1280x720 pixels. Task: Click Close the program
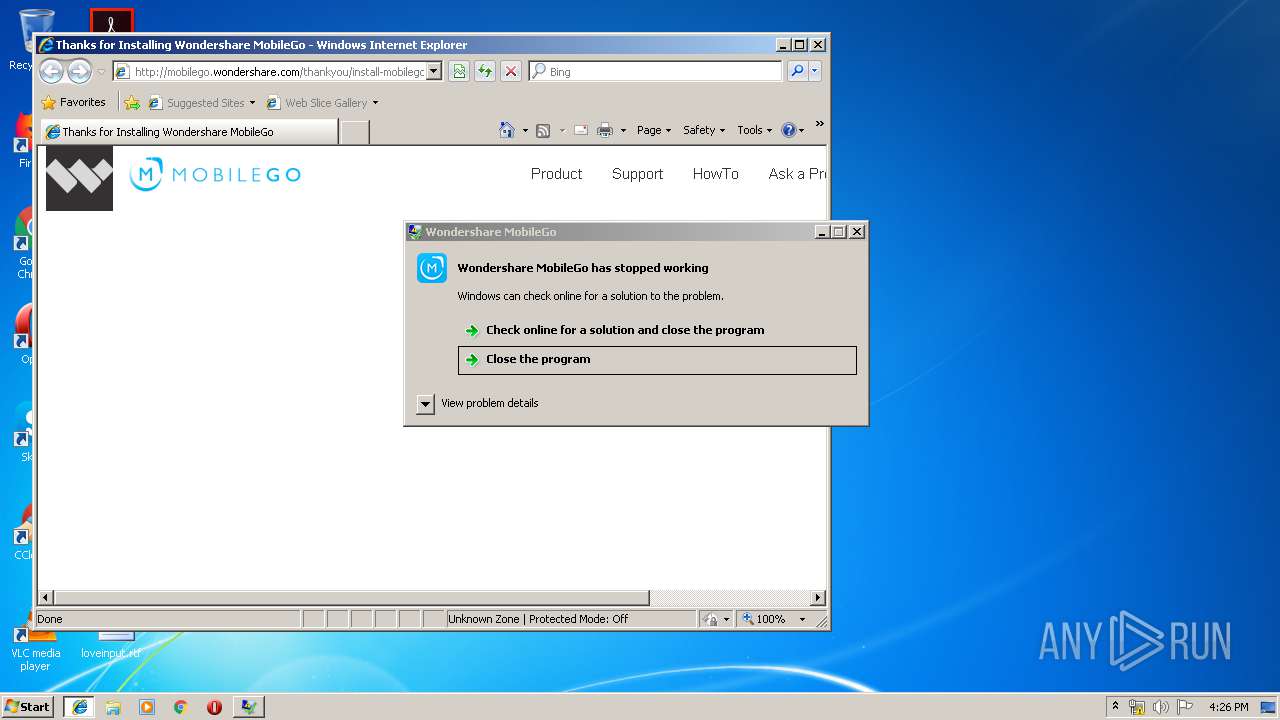[x=657, y=360]
